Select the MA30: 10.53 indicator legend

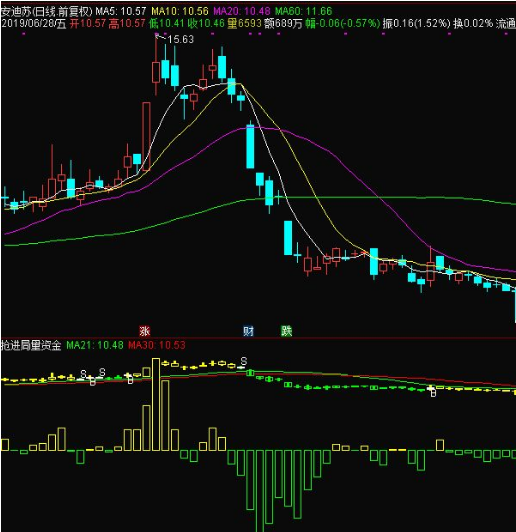(x=157, y=345)
